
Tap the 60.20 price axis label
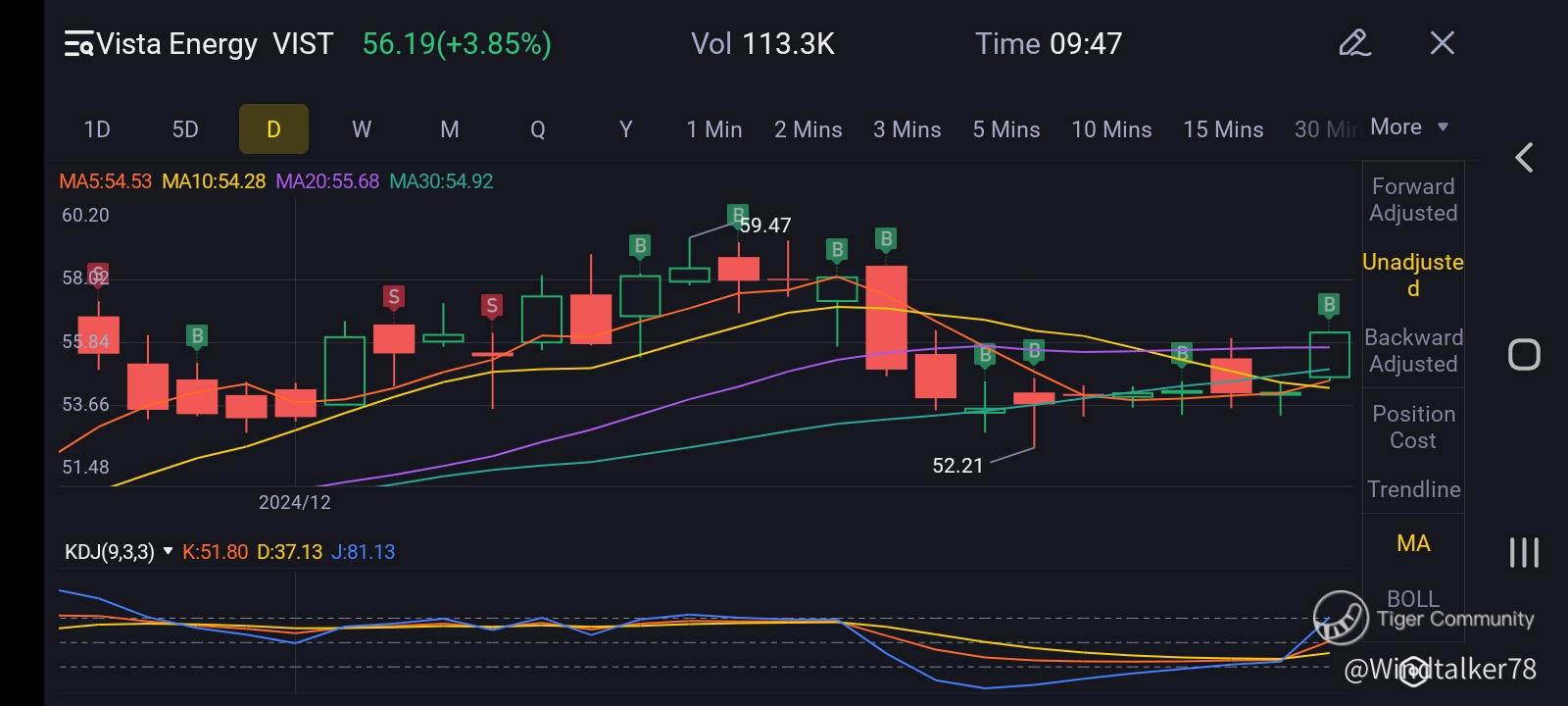[86, 215]
